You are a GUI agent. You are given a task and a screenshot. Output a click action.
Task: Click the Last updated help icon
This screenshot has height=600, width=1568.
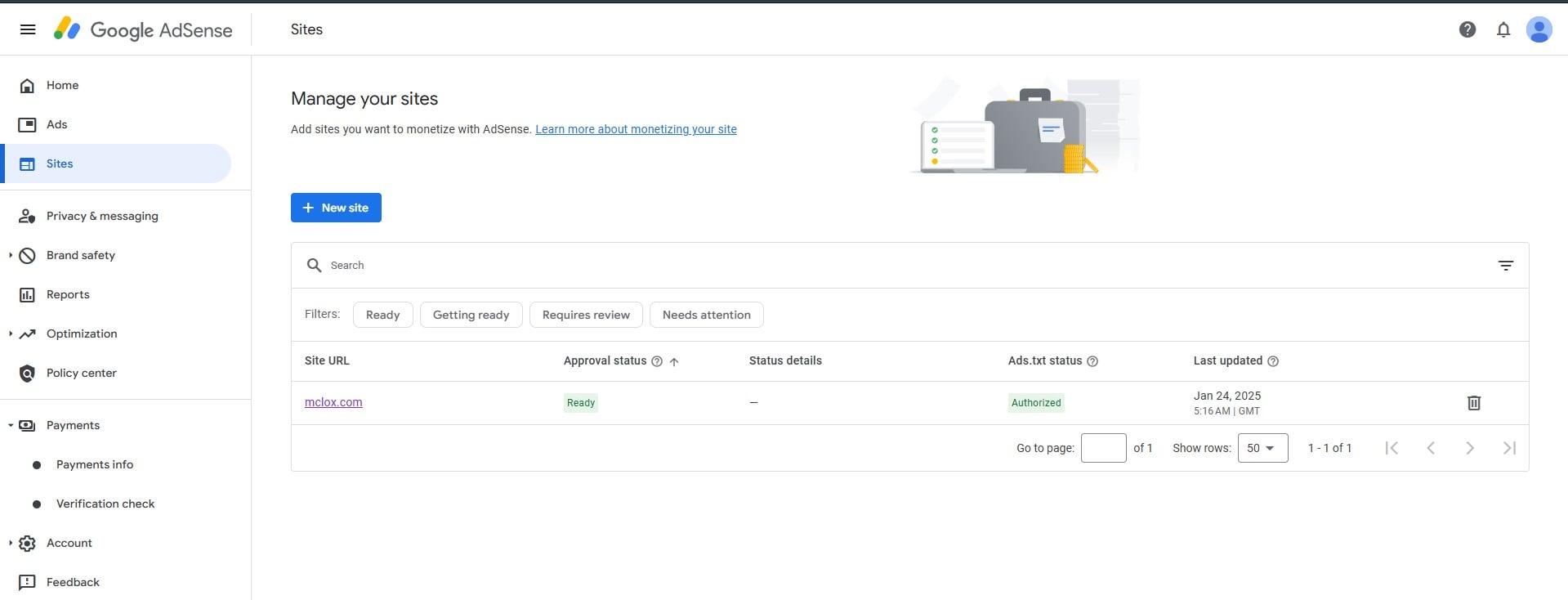click(x=1272, y=361)
